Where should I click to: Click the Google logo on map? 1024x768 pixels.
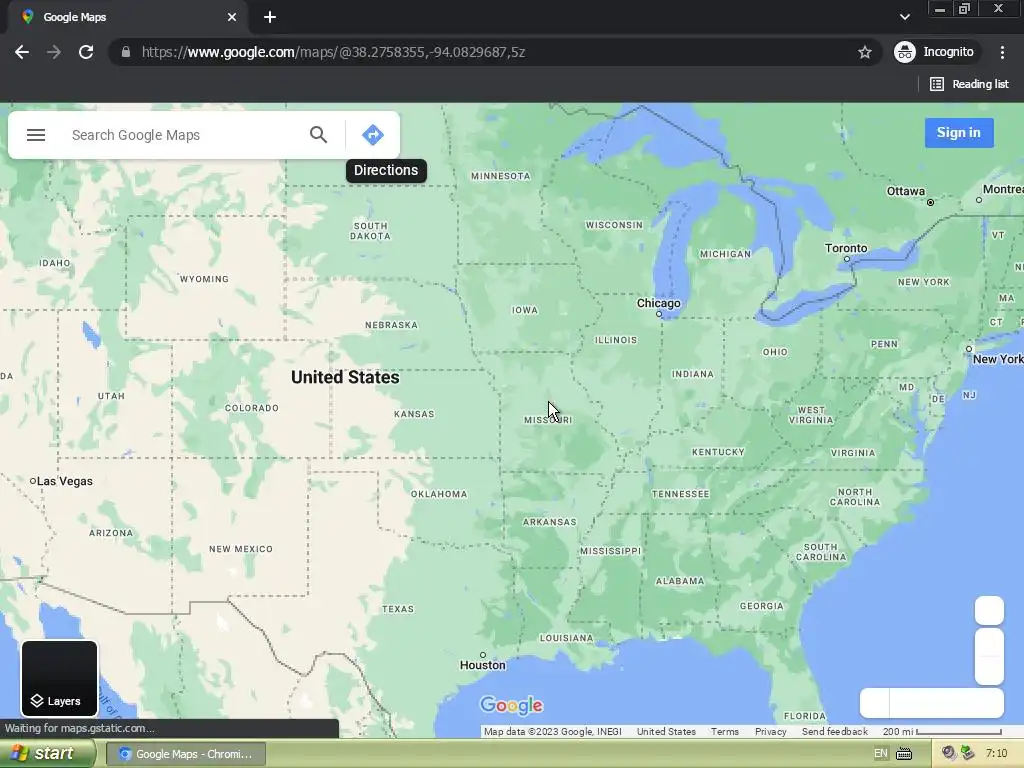click(x=511, y=705)
